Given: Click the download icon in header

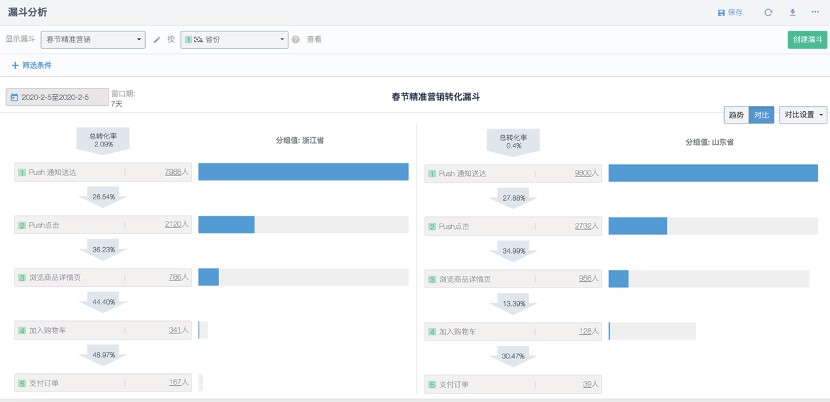Looking at the screenshot, I should point(793,12).
